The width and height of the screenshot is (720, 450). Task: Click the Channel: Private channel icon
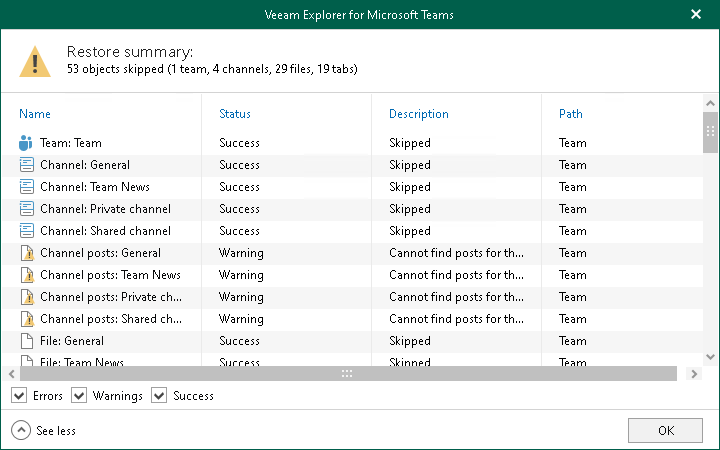click(26, 209)
